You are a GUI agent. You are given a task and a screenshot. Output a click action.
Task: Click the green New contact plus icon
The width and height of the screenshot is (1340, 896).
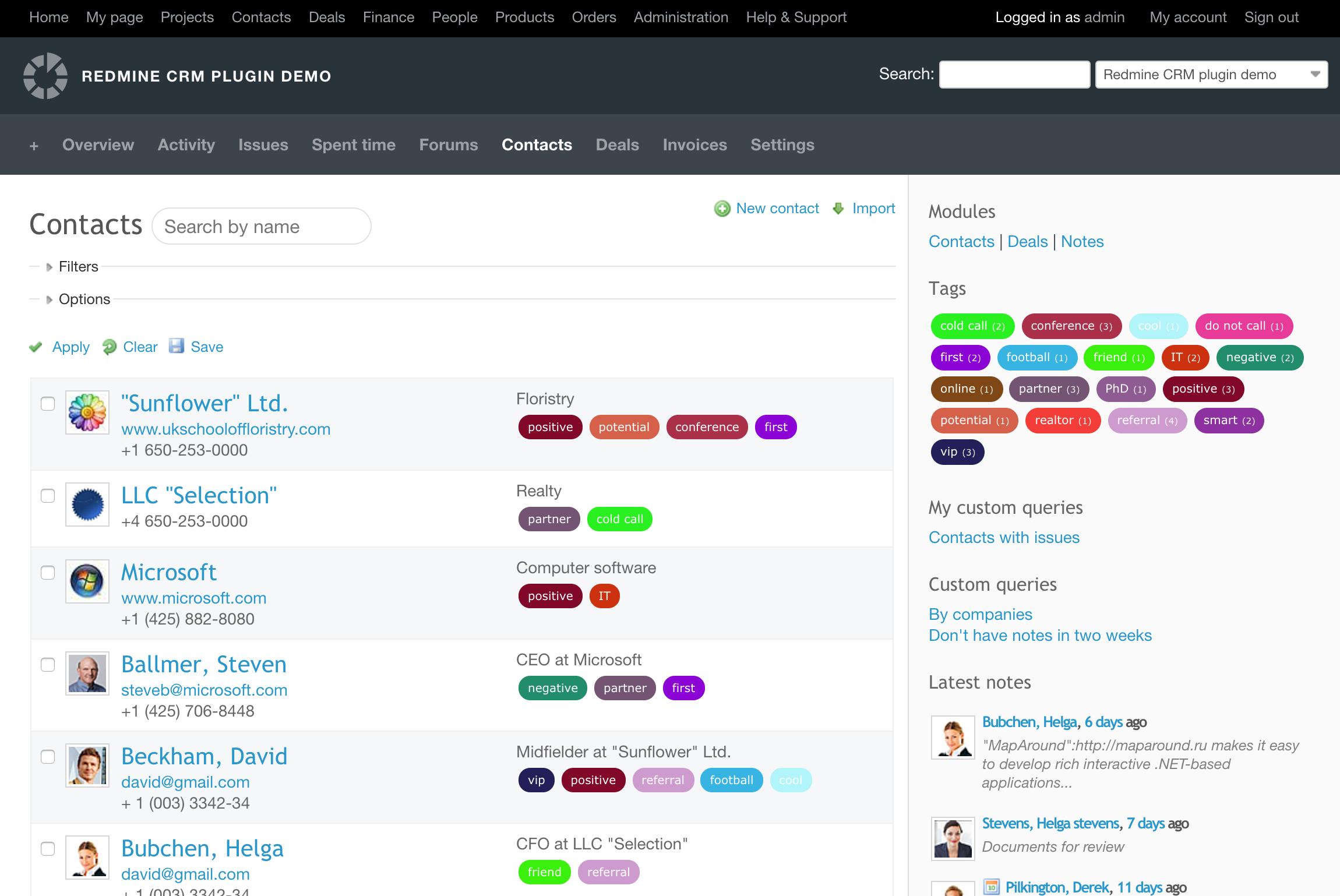(x=722, y=209)
